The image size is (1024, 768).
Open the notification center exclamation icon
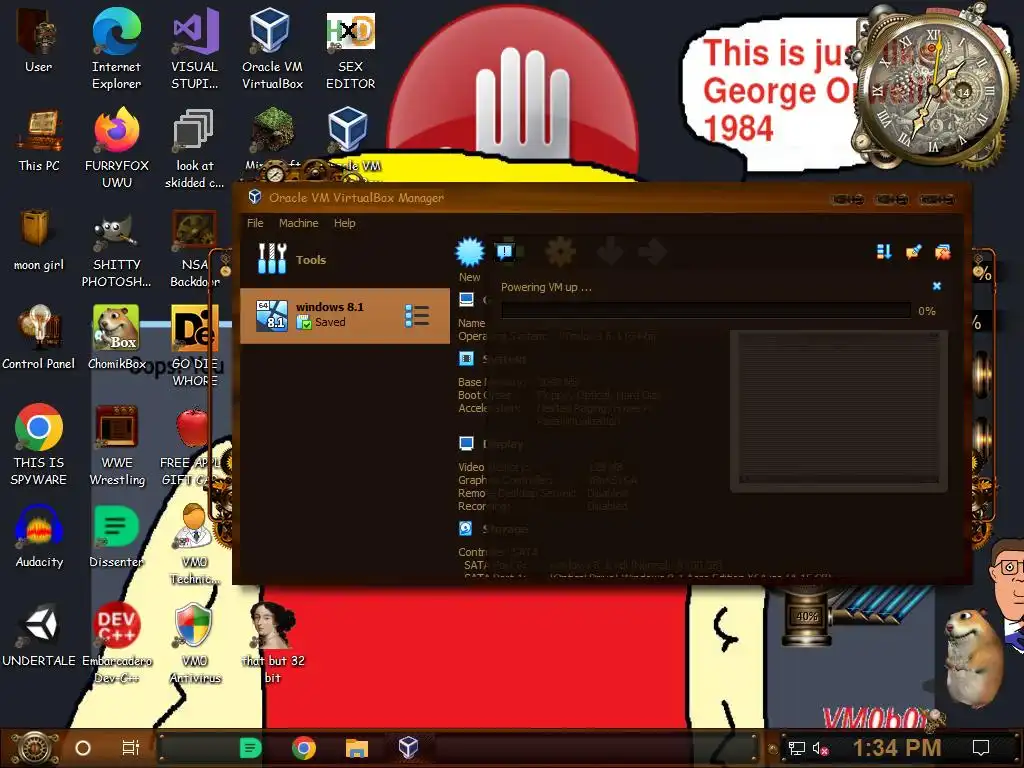pos(505,251)
